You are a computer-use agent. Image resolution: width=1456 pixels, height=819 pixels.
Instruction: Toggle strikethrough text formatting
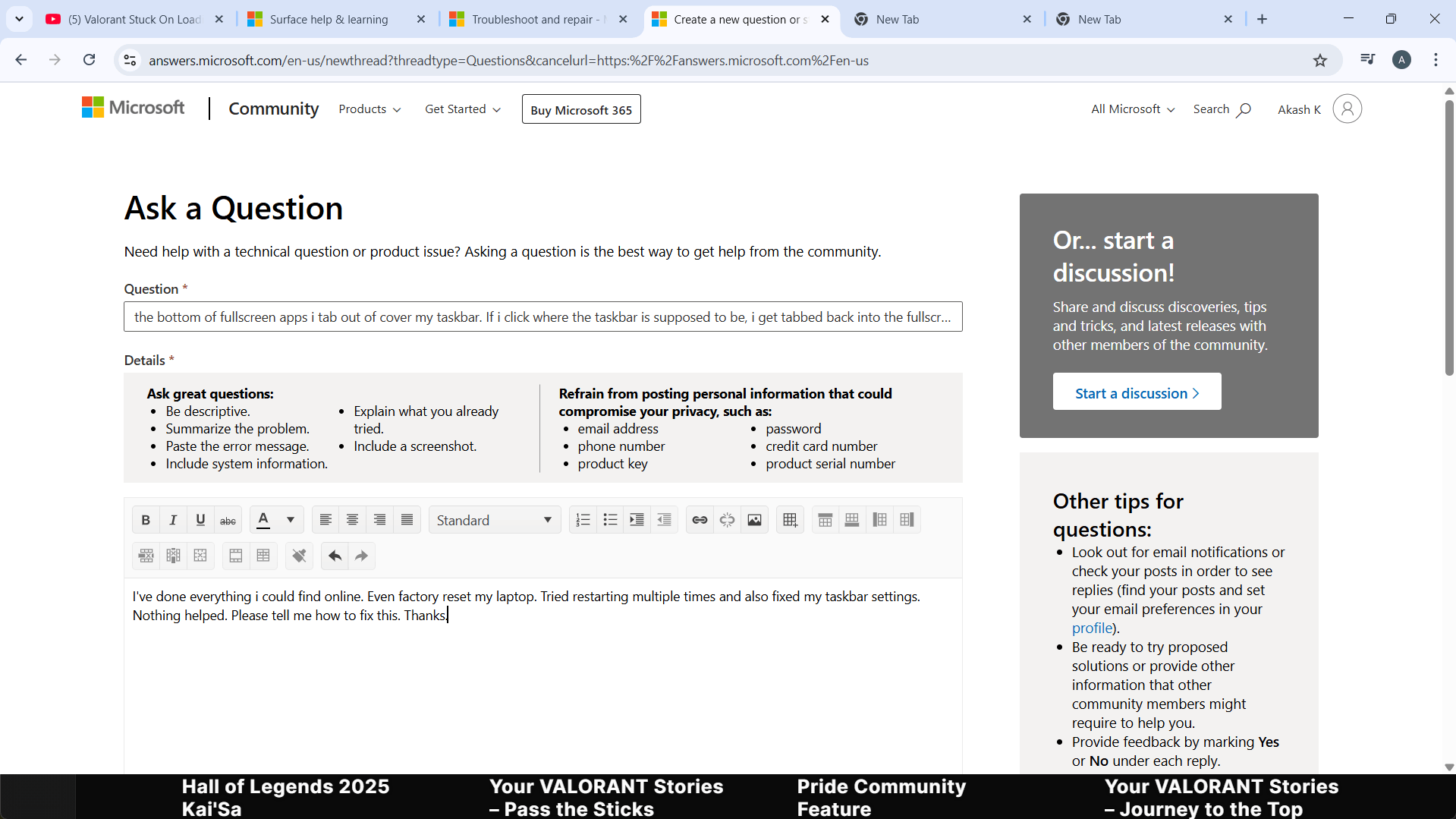[227, 519]
